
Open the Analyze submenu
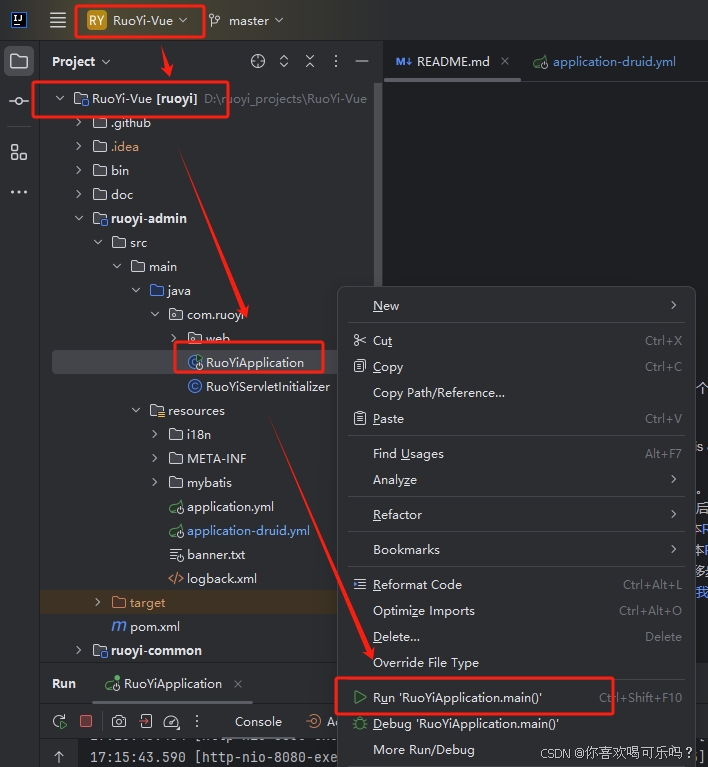coord(516,479)
